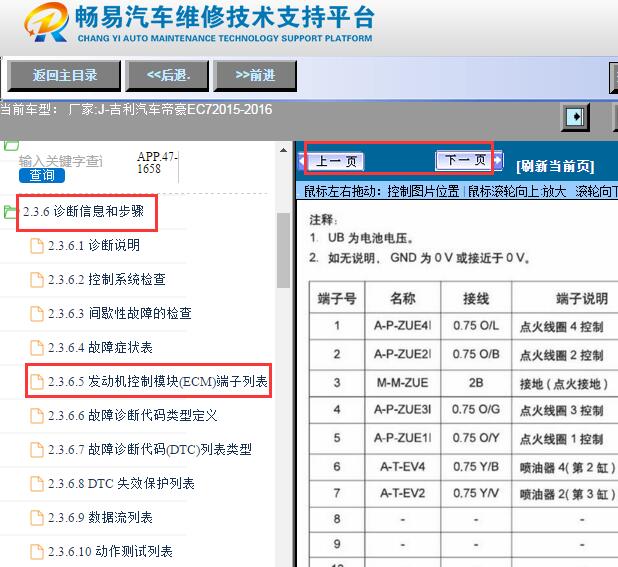The image size is (618, 567).
Task: Click the 喷油器 4(第 2 缸) cell
Action: pos(565,468)
